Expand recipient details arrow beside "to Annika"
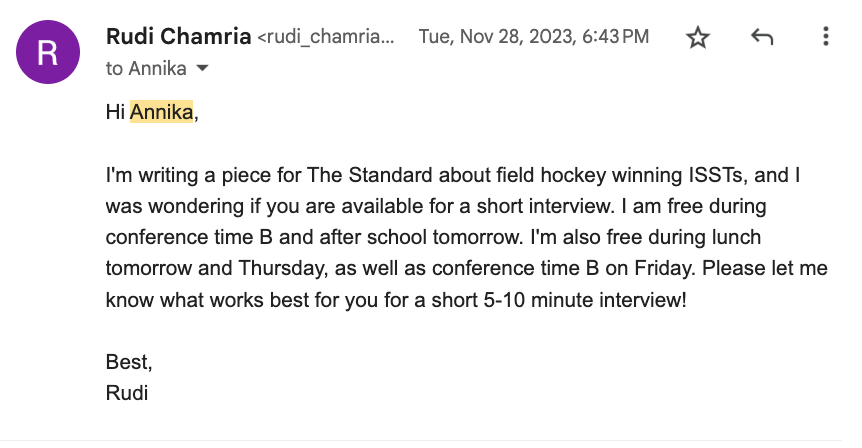The image size is (862, 448). point(202,69)
